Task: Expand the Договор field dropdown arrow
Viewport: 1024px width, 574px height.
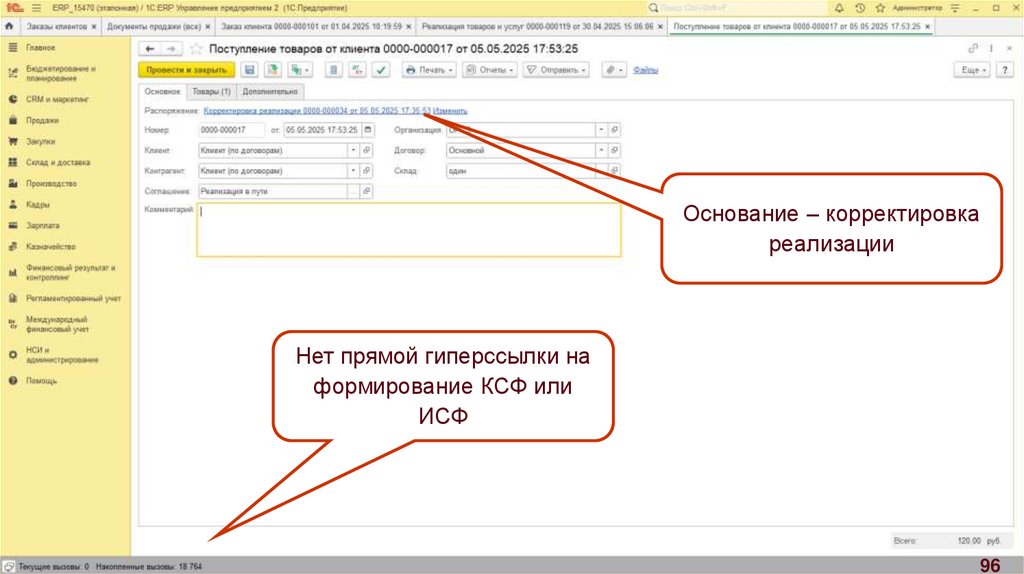Action: pyautogui.click(x=601, y=150)
